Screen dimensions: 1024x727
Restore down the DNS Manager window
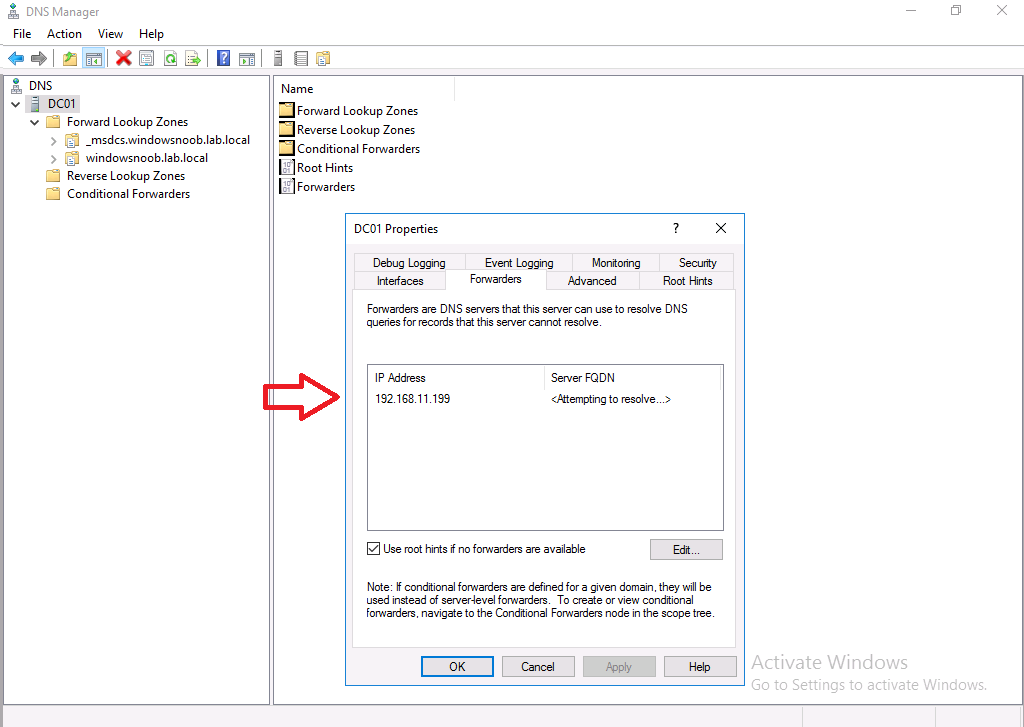point(956,10)
